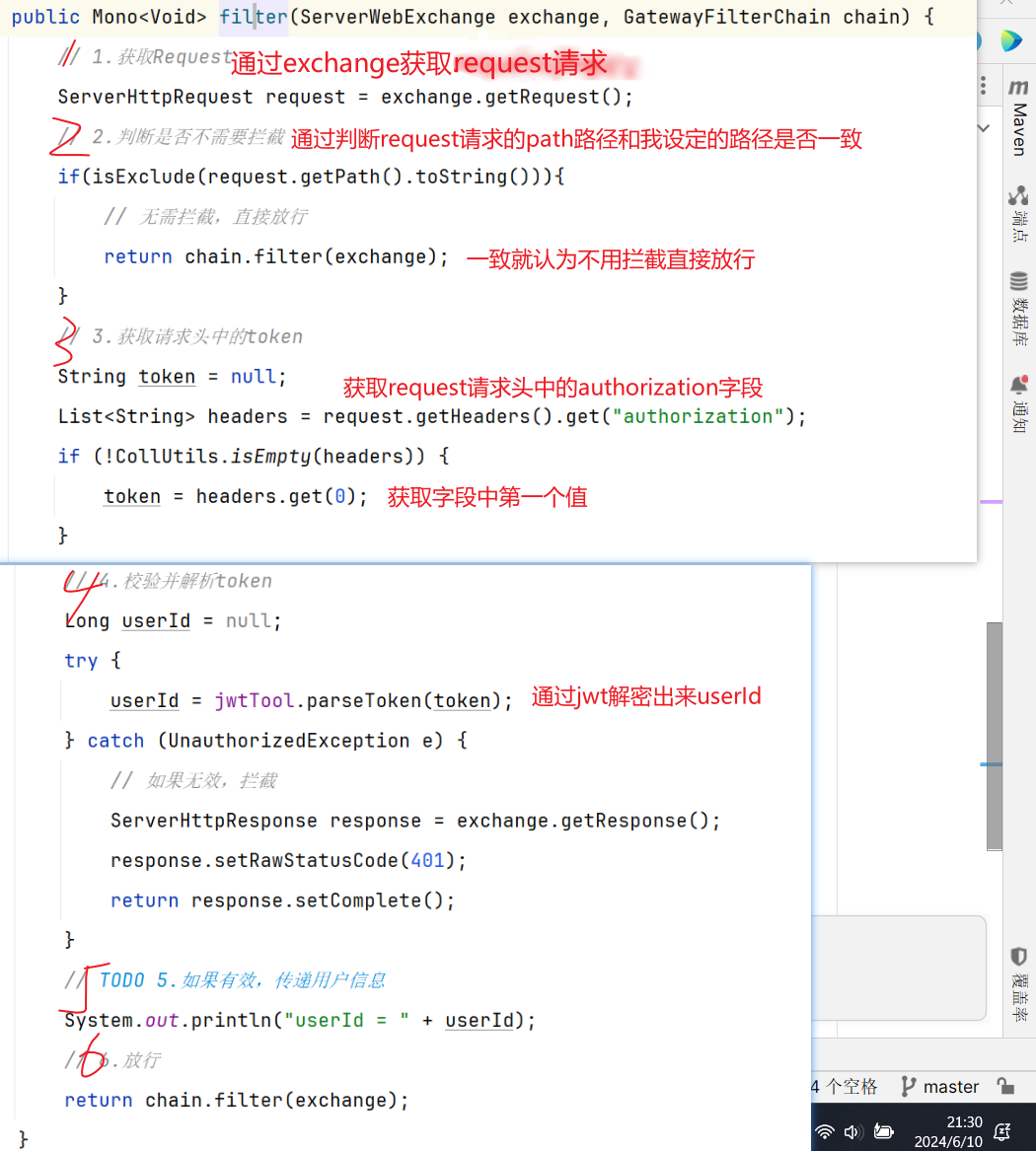1036x1151 pixels.
Task: Click the 'return response.setComplete();' line
Action: [x=282, y=900]
